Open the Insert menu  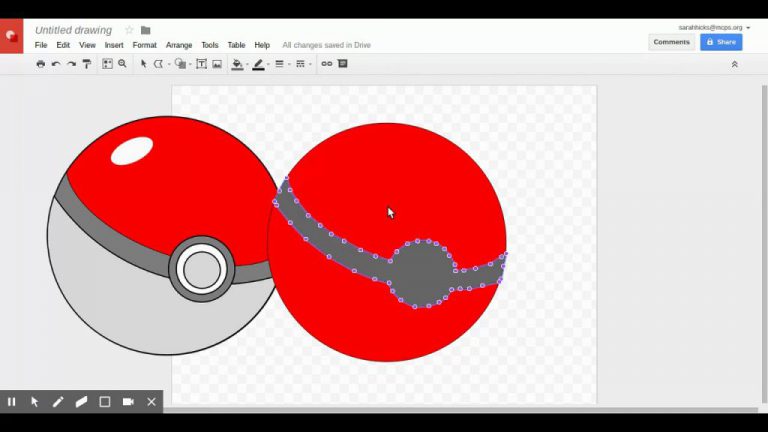click(114, 45)
